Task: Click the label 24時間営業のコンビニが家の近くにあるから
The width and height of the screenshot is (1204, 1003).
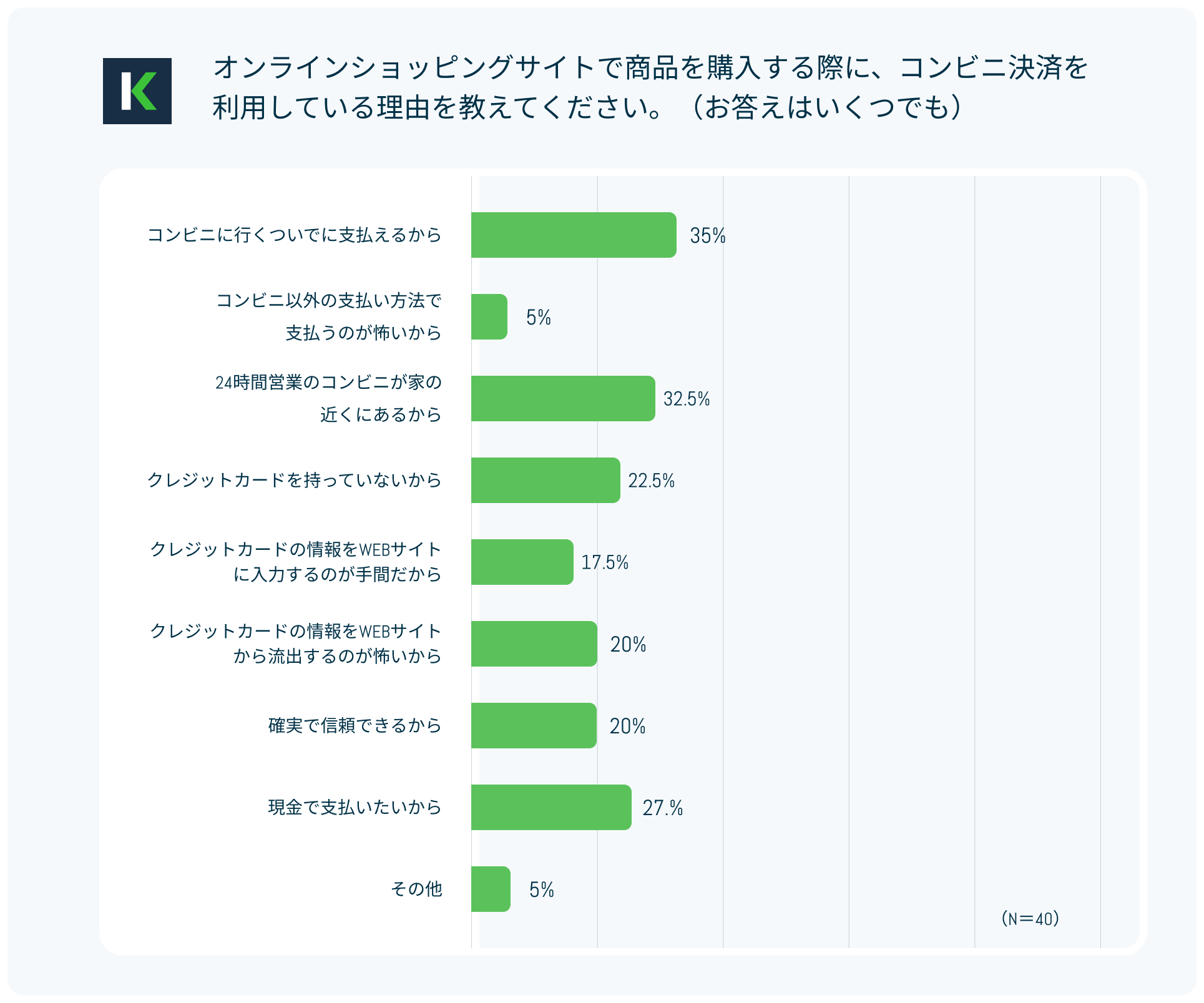Action: tap(328, 398)
